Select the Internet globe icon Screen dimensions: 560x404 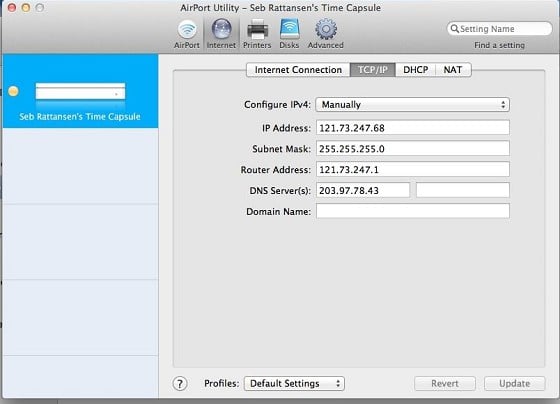point(221,29)
